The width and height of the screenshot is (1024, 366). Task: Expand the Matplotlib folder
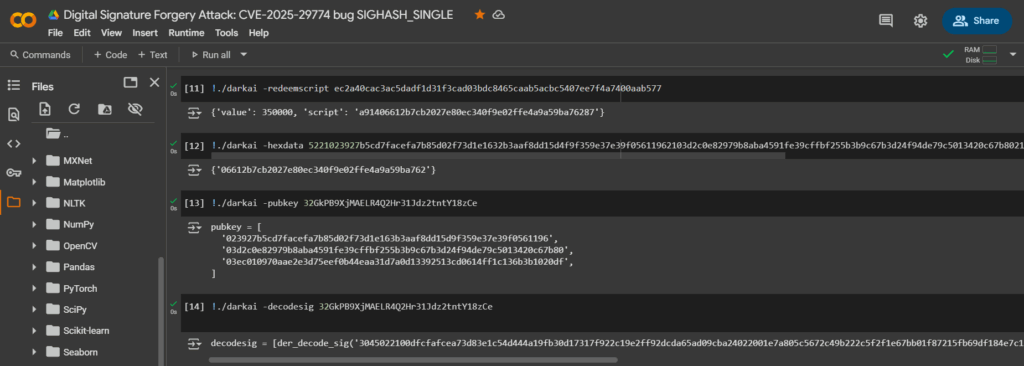pos(34,182)
